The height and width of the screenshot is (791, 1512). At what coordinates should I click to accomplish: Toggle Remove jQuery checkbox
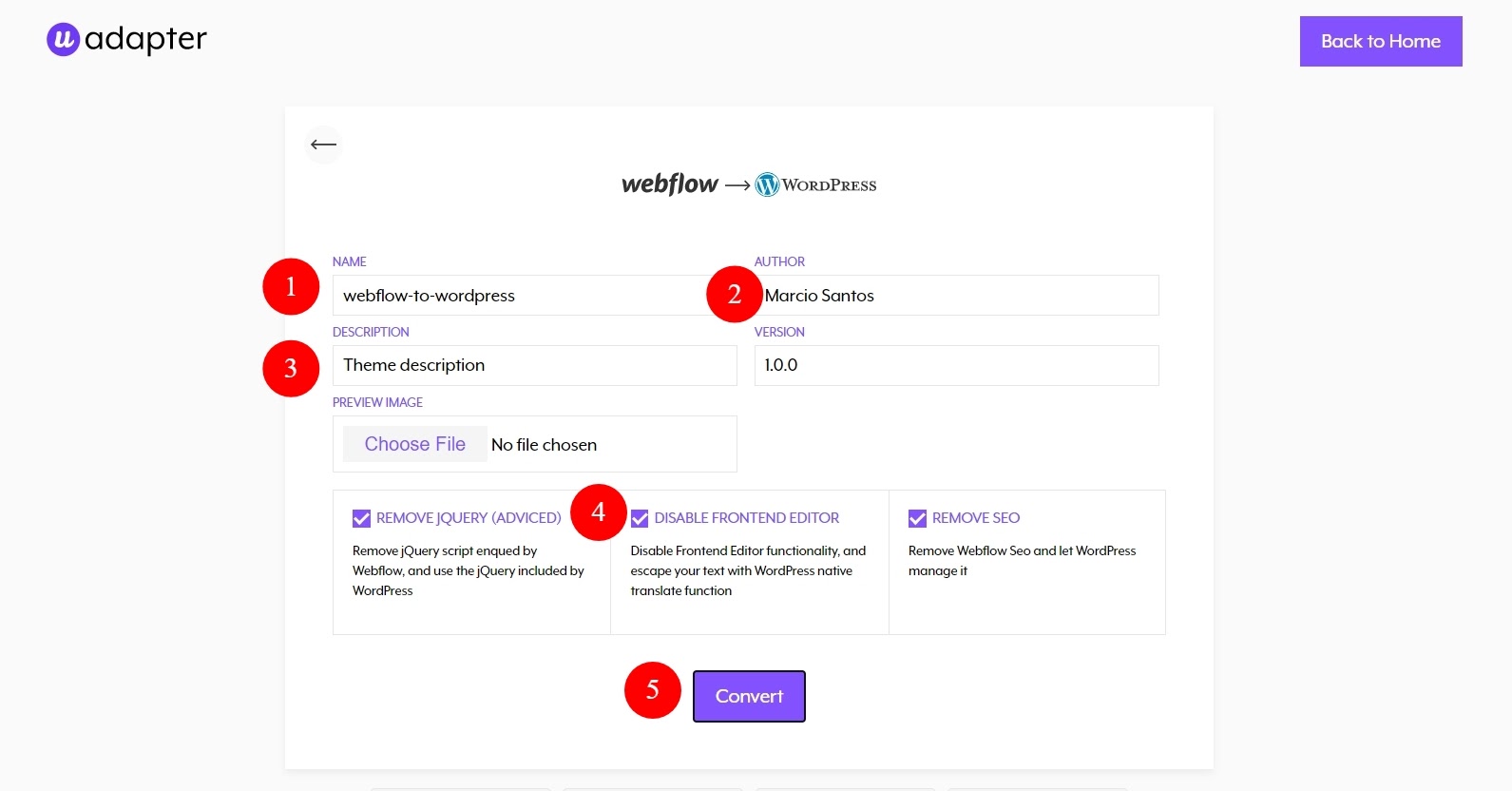(x=361, y=518)
